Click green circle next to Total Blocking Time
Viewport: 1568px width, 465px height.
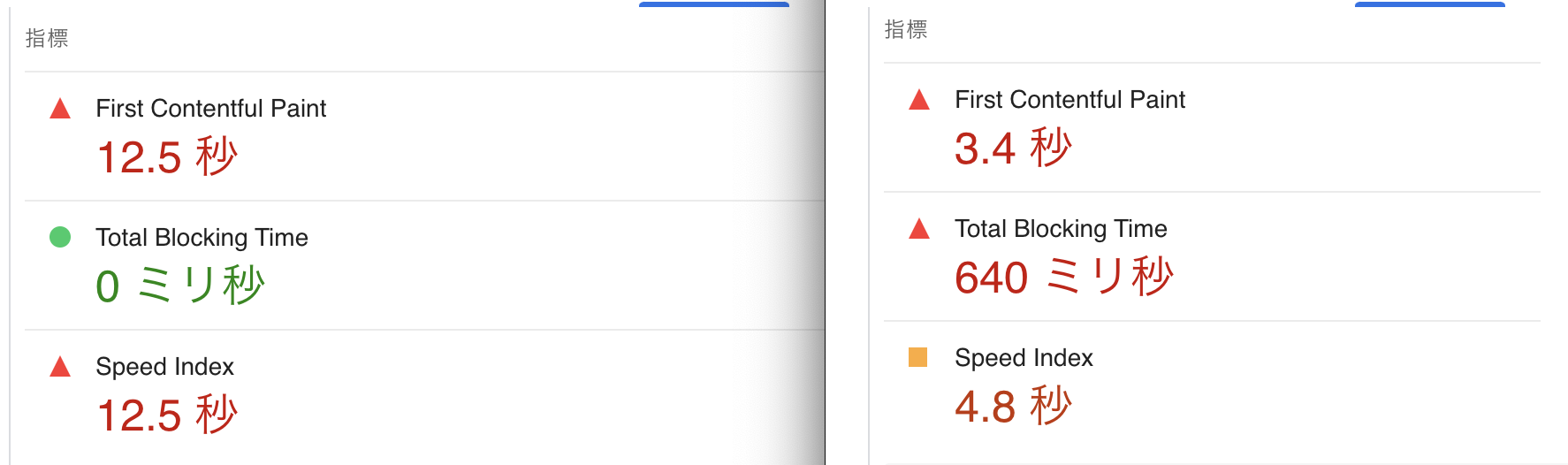(60, 237)
